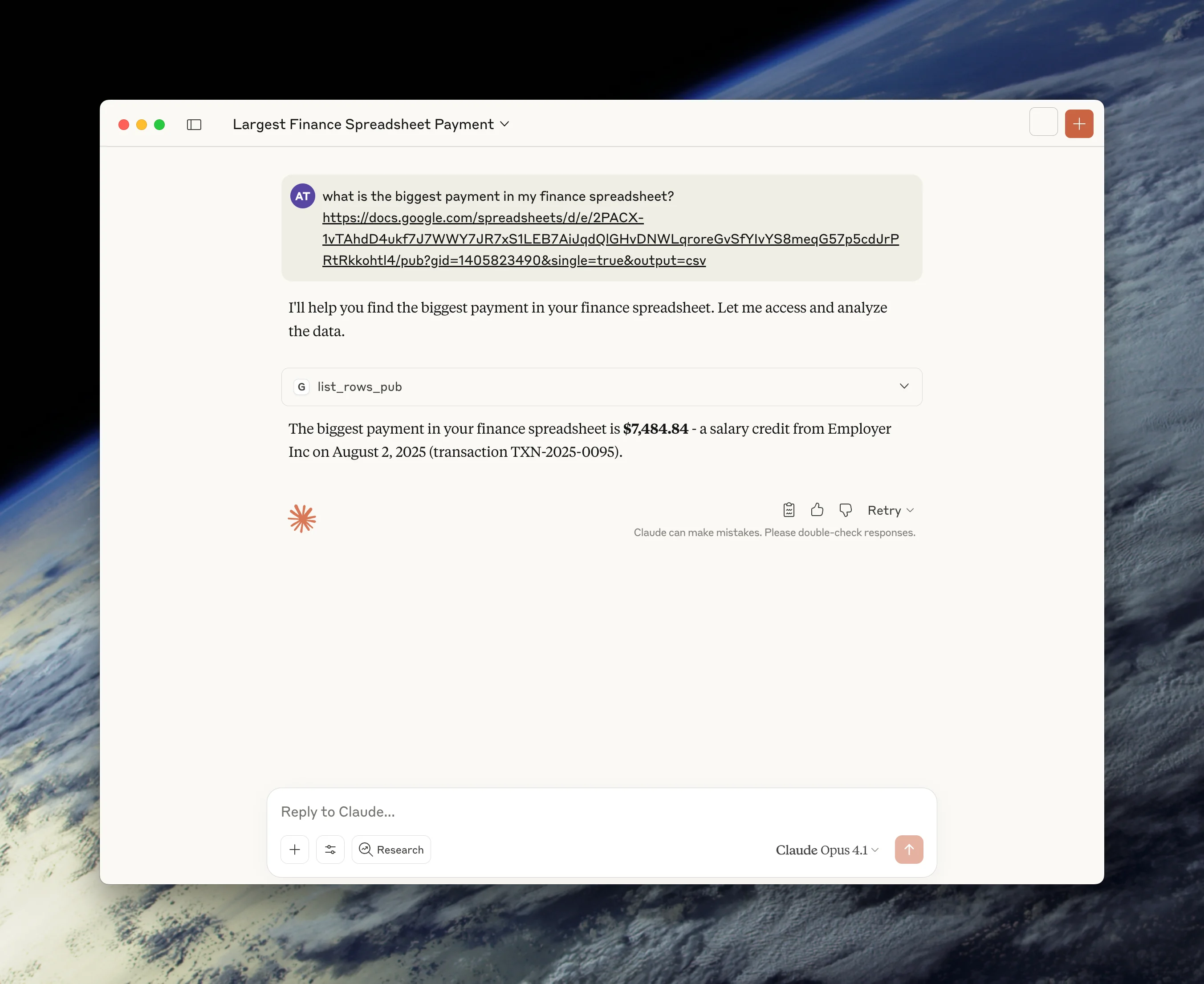
Task: Open attachment options with the plus icon
Action: click(295, 849)
